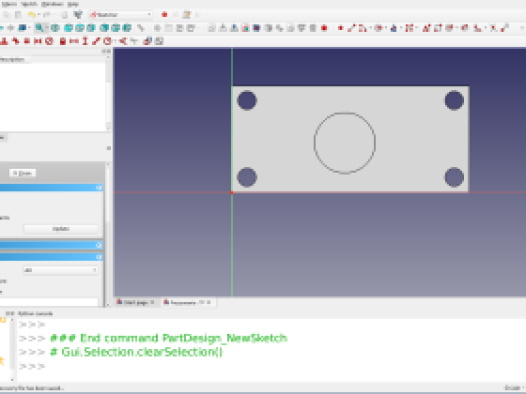Image resolution: width=526 pixels, height=394 pixels.
Task: Click the large center circle in sketch
Action: [x=345, y=143]
